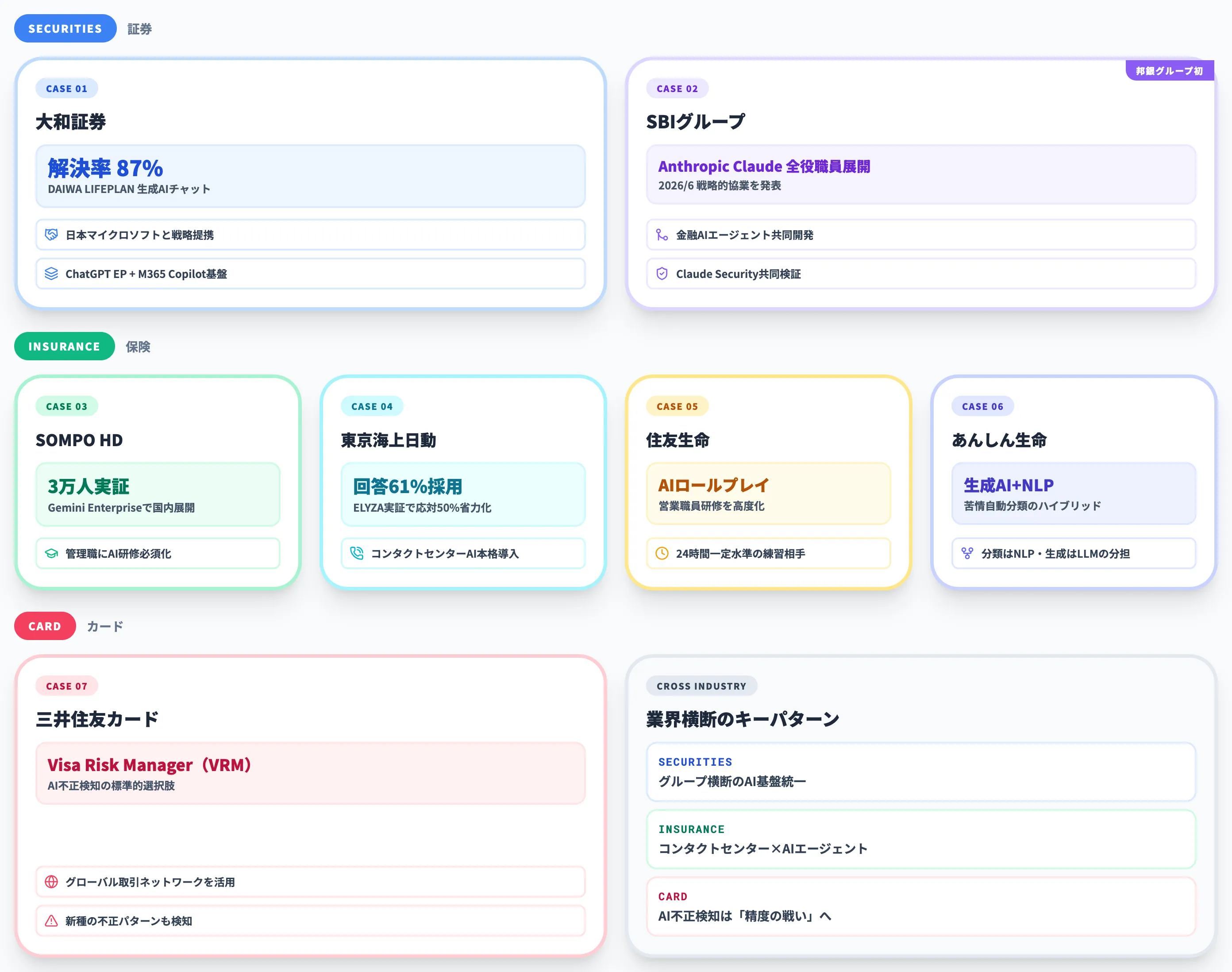This screenshot has width=1232, height=972.
Task: Click the graduation cap icon beside 管理職にAI研修必須化
Action: pos(51,554)
